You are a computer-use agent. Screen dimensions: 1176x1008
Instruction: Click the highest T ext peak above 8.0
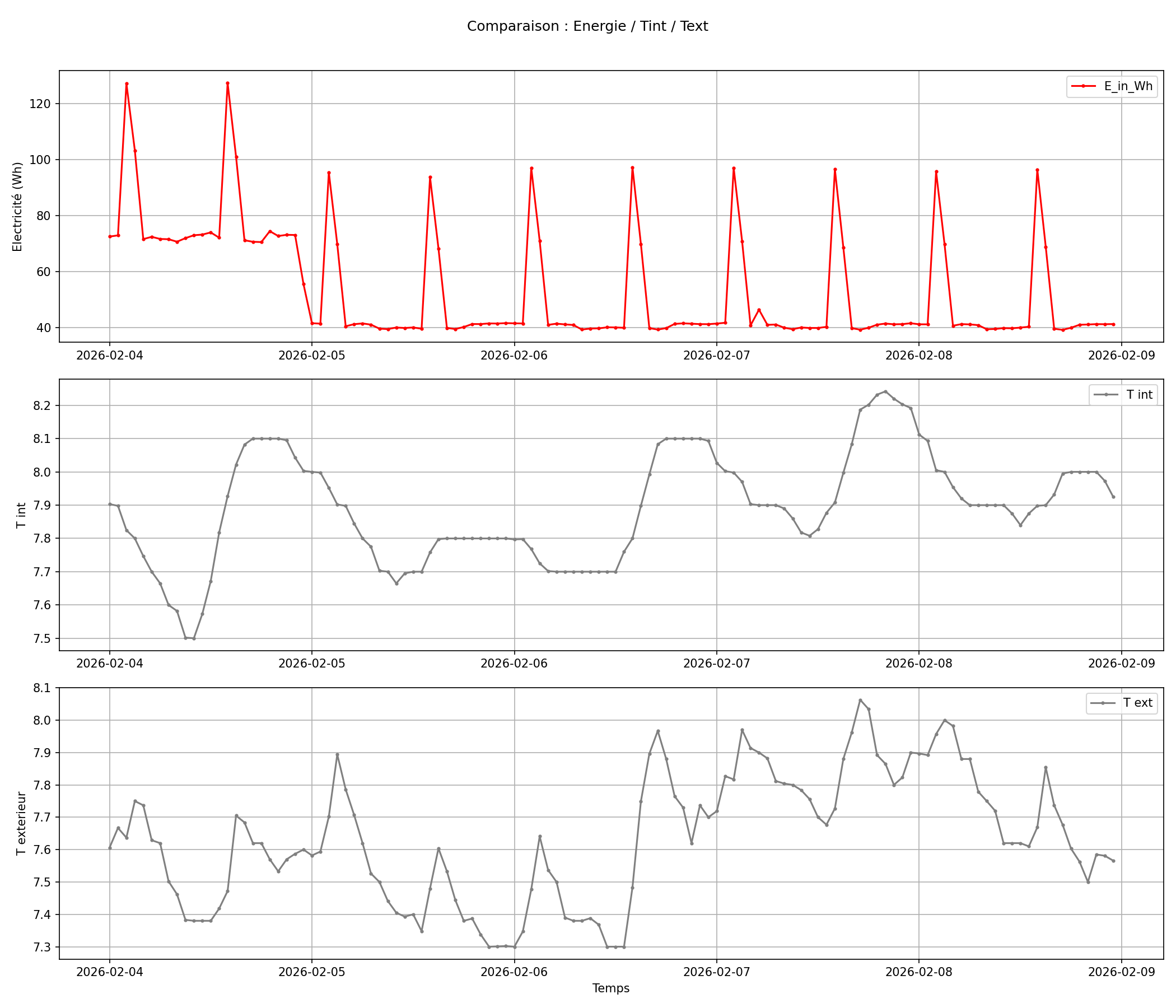tap(860, 700)
